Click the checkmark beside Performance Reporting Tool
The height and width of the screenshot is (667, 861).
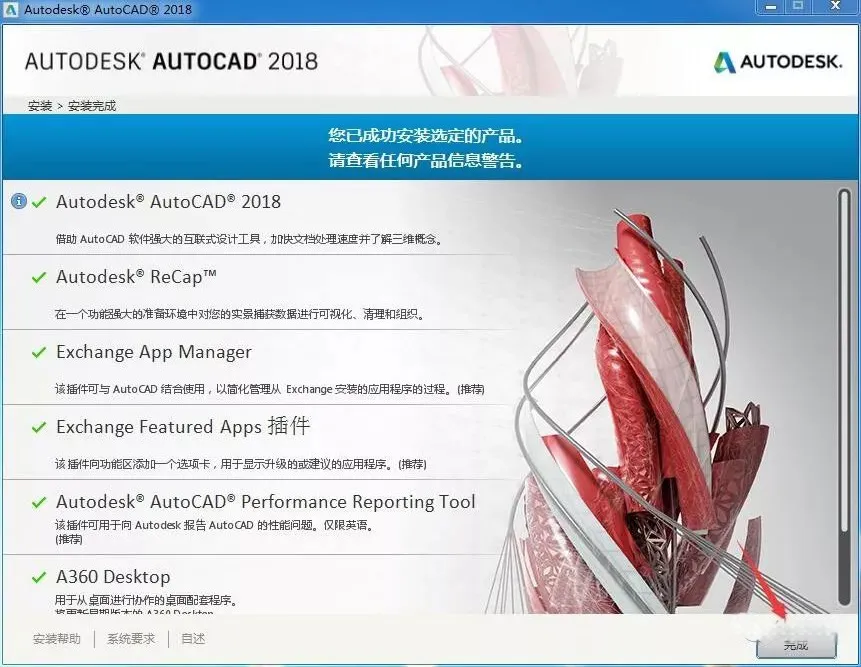(x=38, y=502)
